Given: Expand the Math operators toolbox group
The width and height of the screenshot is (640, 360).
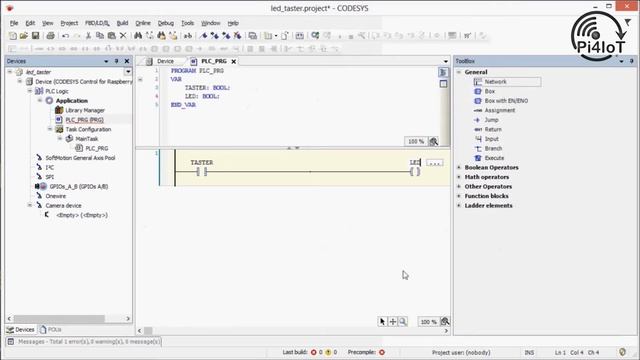Looking at the screenshot, I should pos(459,177).
